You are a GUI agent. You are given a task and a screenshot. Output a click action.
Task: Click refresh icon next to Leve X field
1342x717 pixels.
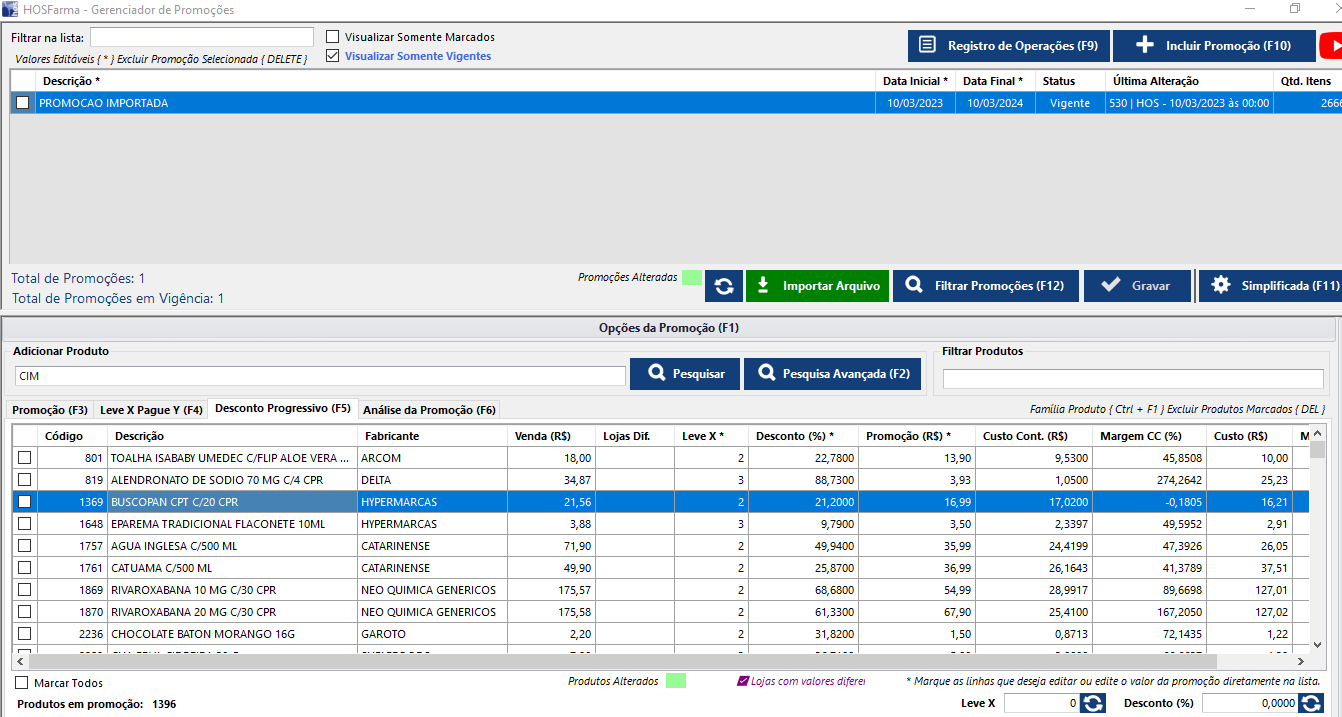1093,703
